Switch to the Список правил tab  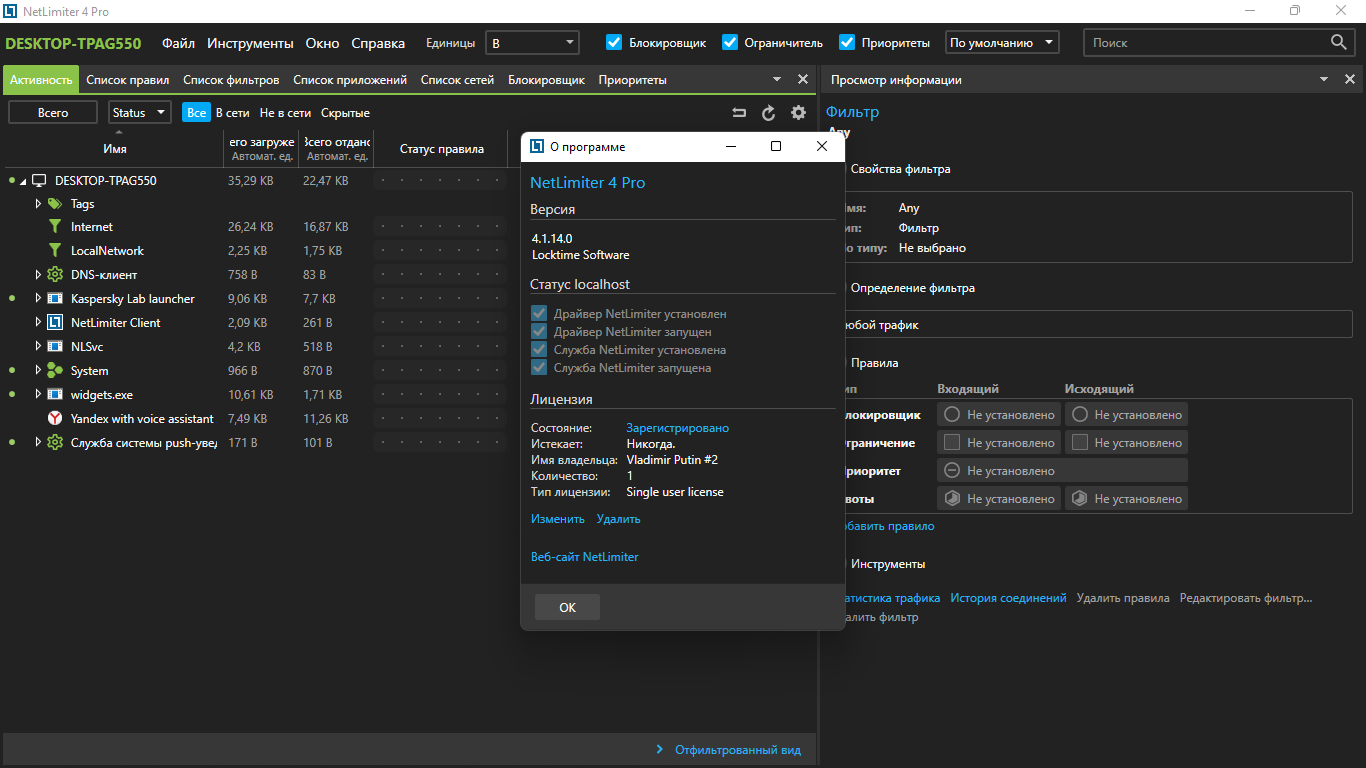coord(127,80)
